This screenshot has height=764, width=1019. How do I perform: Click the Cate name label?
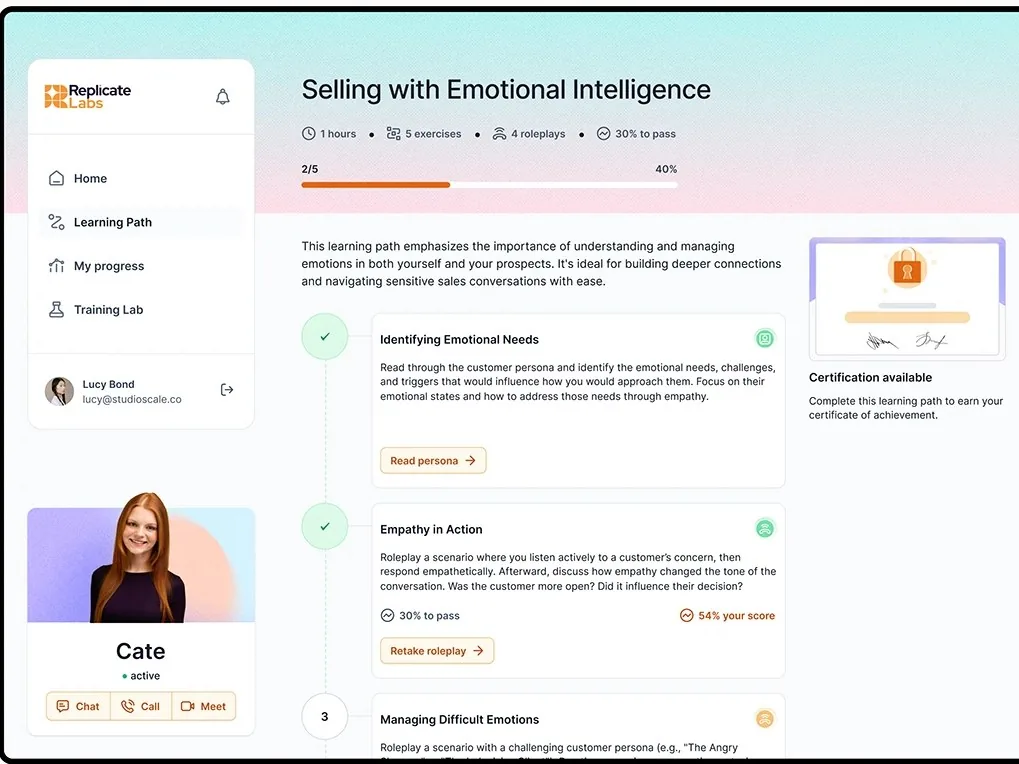tap(140, 651)
